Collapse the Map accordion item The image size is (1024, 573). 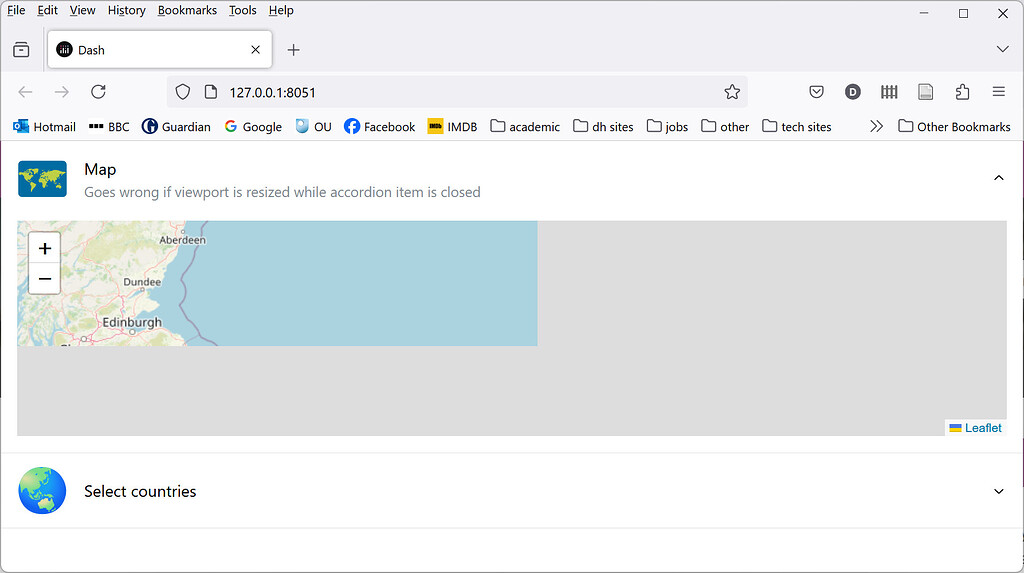998,178
